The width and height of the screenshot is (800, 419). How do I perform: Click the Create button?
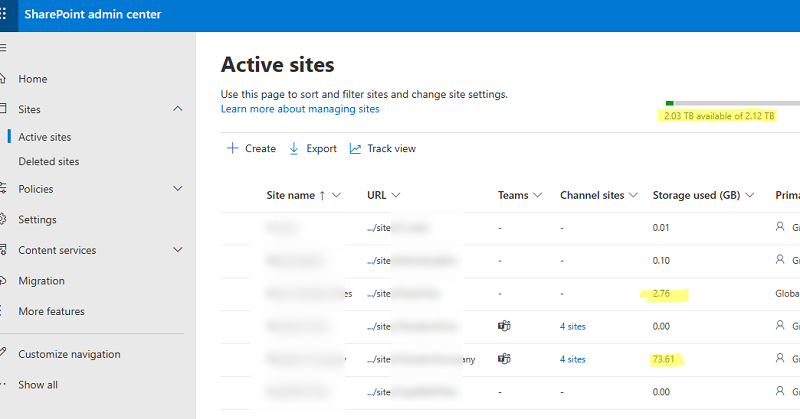251,149
